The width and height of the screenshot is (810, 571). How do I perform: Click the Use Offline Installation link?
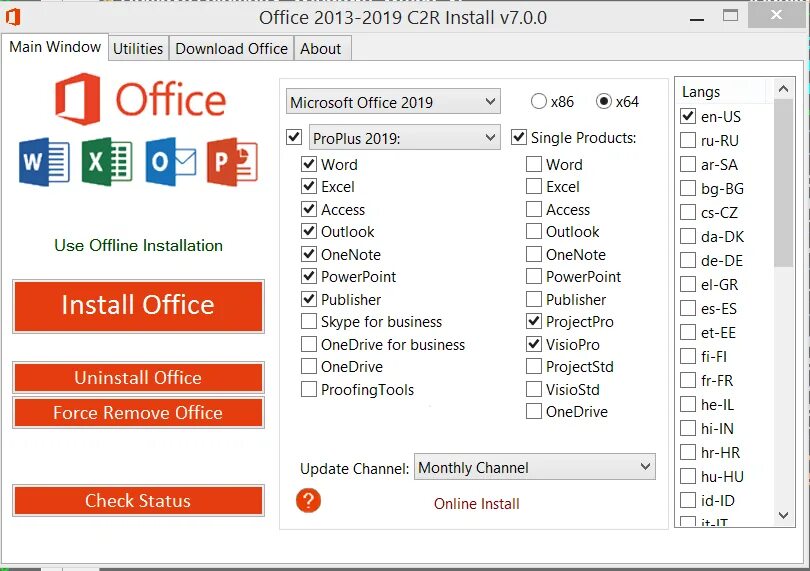click(x=138, y=245)
